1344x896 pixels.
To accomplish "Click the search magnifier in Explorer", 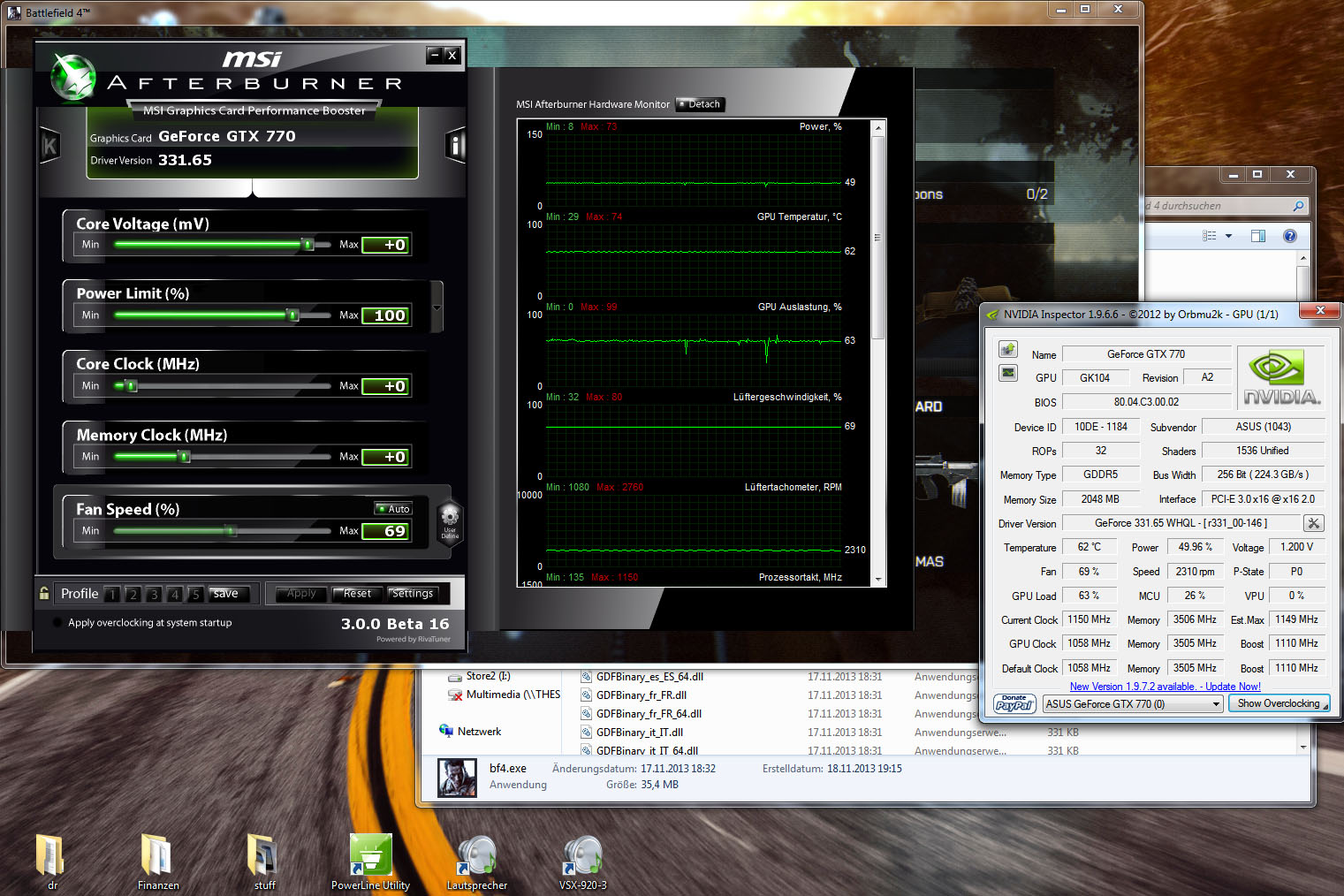I will [x=1298, y=206].
